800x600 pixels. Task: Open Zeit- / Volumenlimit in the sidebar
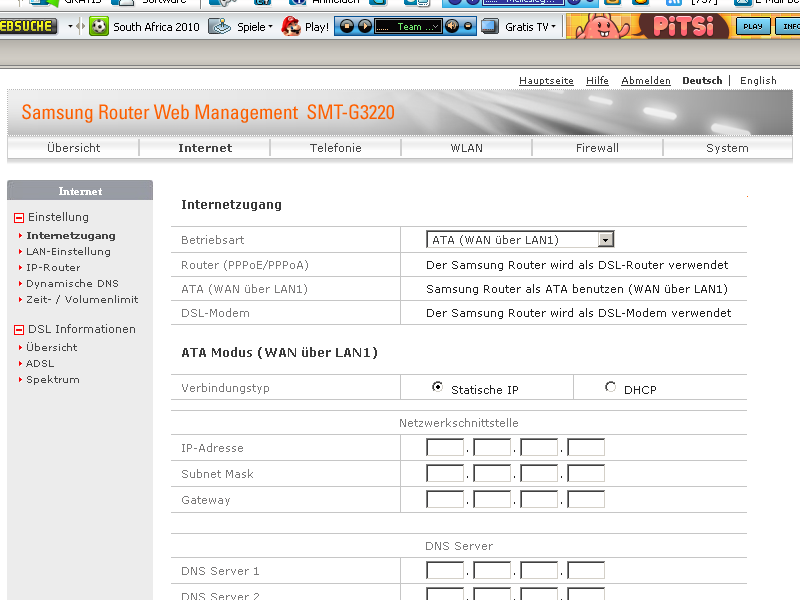[x=82, y=299]
